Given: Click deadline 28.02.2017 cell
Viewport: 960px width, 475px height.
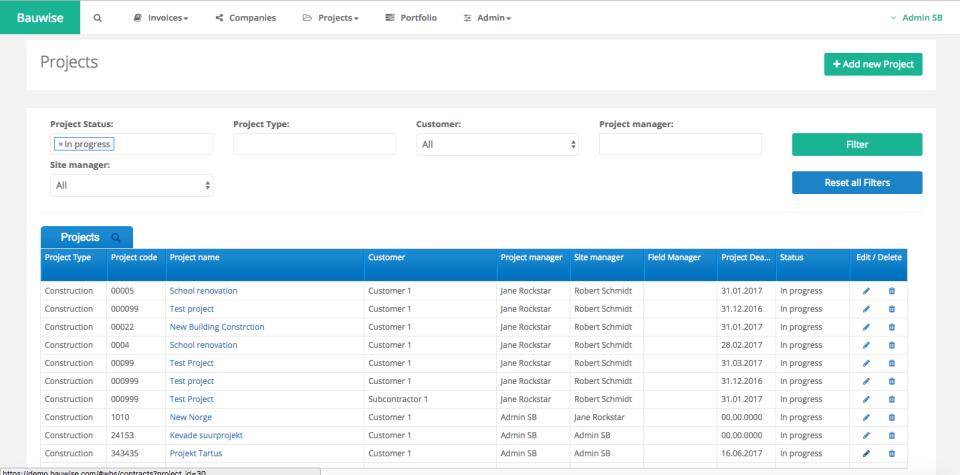Looking at the screenshot, I should point(746,345).
